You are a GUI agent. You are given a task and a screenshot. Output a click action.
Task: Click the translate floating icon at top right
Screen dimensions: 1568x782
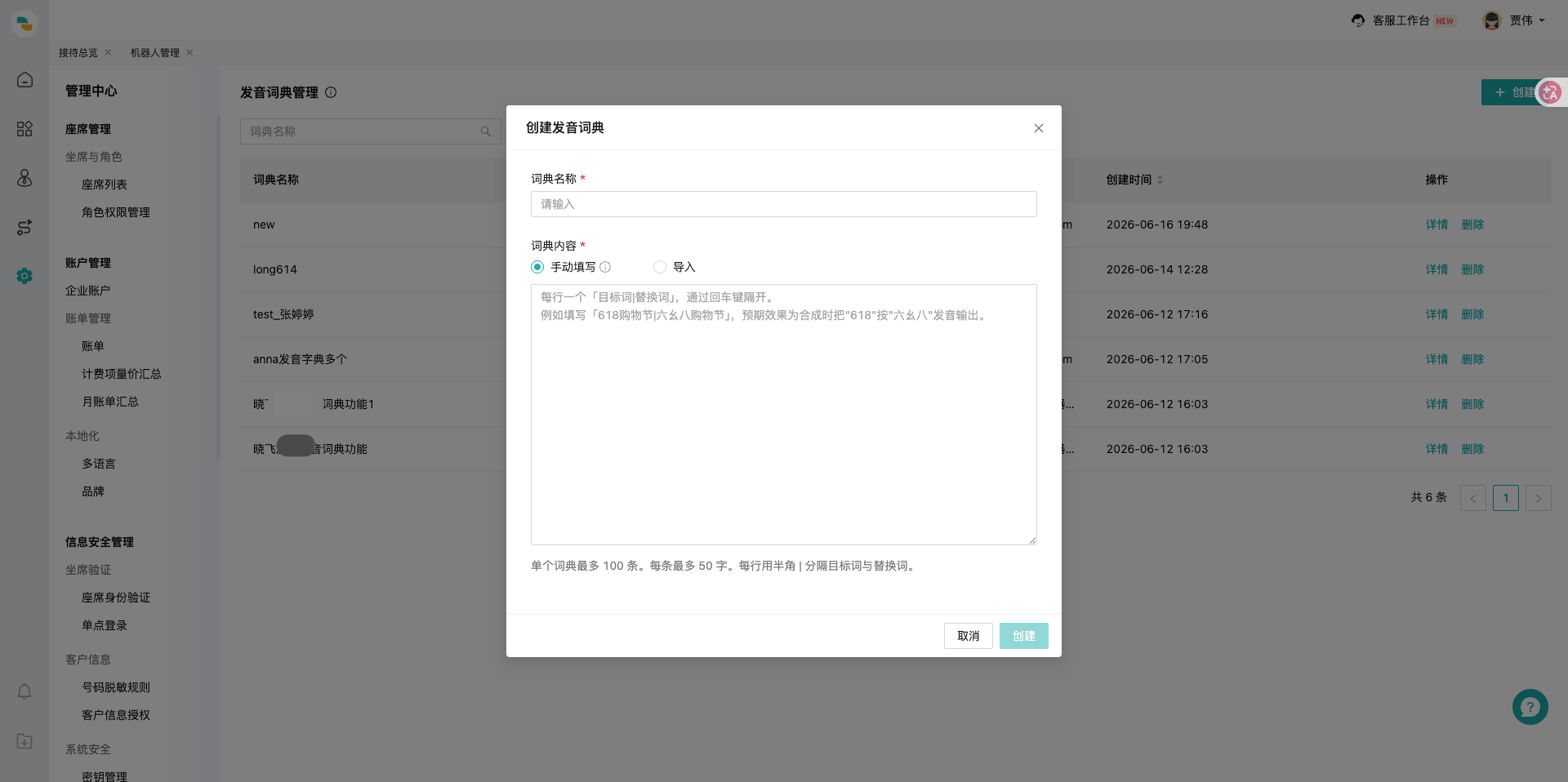pos(1550,92)
